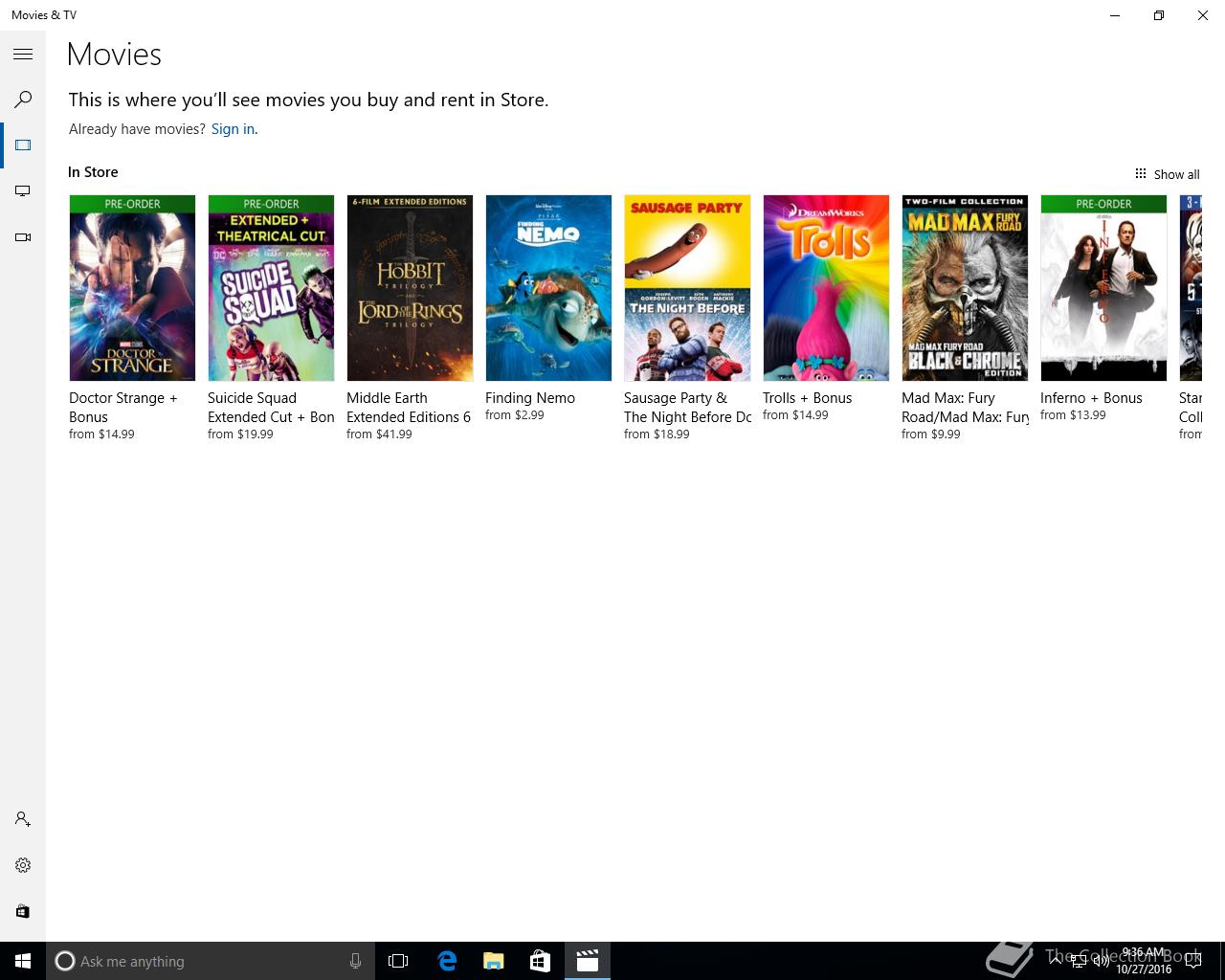The width and height of the screenshot is (1225, 980).
Task: Click the 'Inferno + Bonus' title text
Action: (x=1091, y=398)
